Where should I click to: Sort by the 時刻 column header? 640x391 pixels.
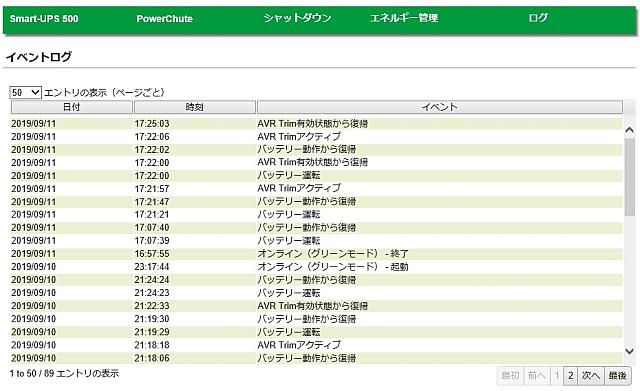pos(195,107)
